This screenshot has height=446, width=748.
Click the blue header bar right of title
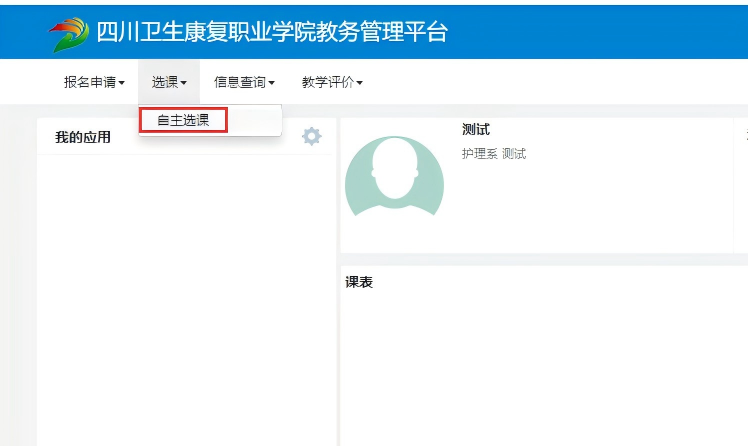point(600,32)
